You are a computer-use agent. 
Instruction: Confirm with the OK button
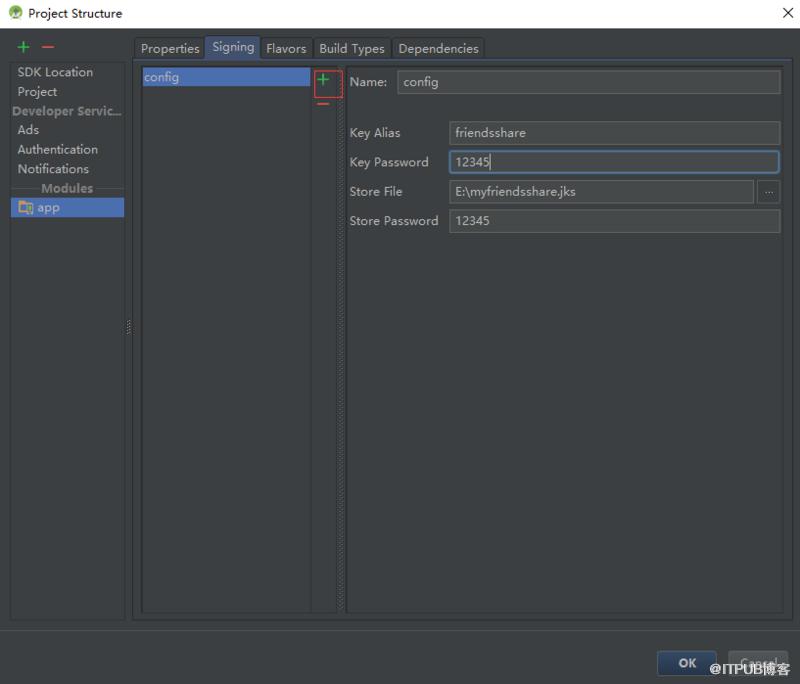click(x=687, y=663)
